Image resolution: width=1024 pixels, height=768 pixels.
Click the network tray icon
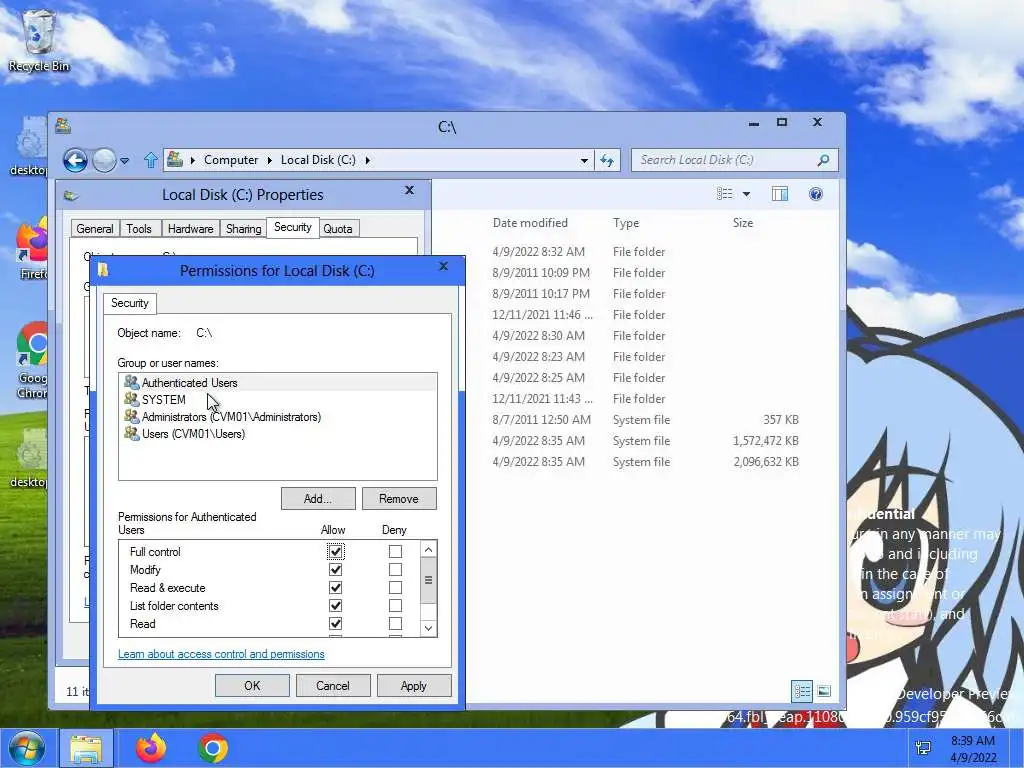coord(923,748)
